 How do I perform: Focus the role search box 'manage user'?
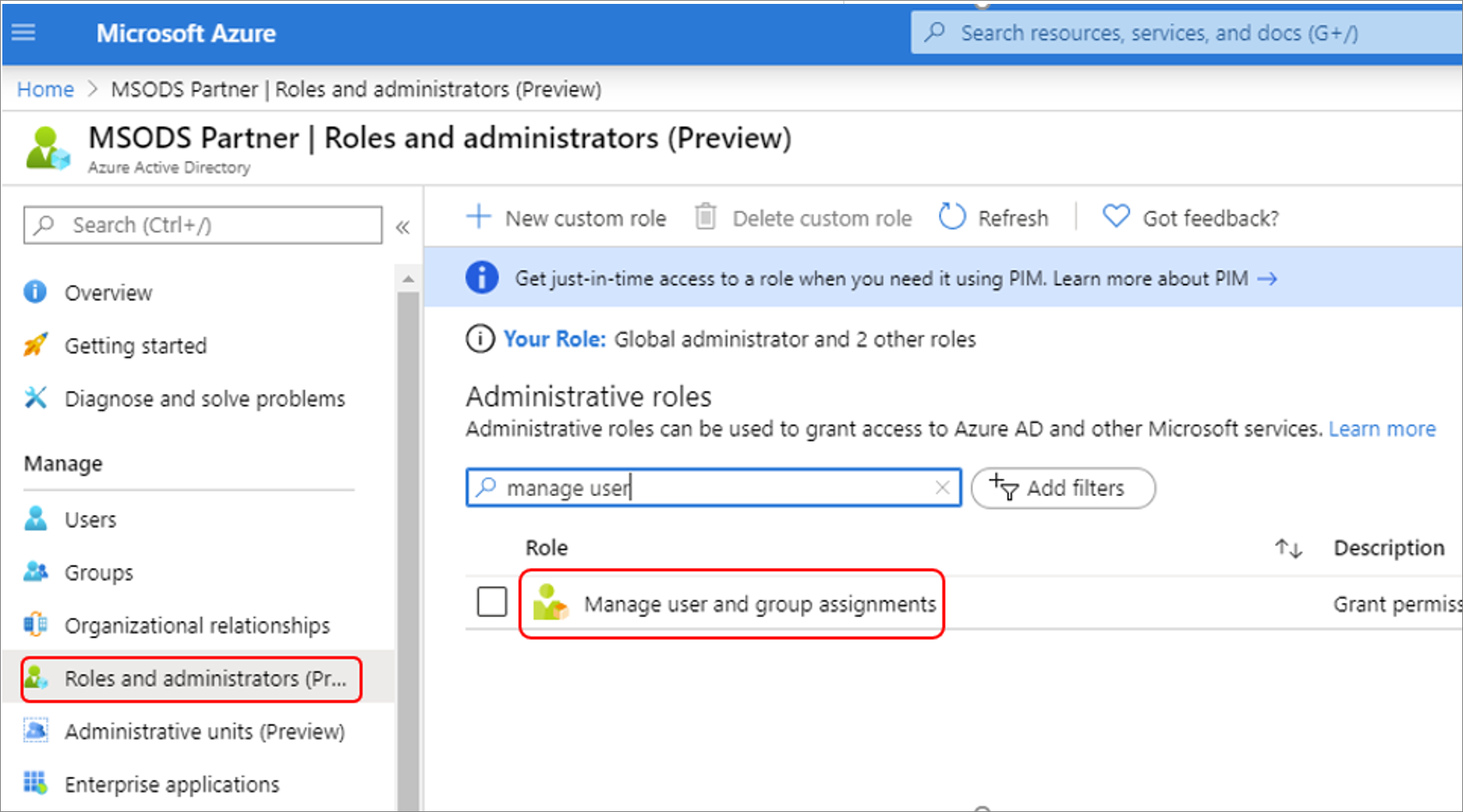(x=713, y=488)
